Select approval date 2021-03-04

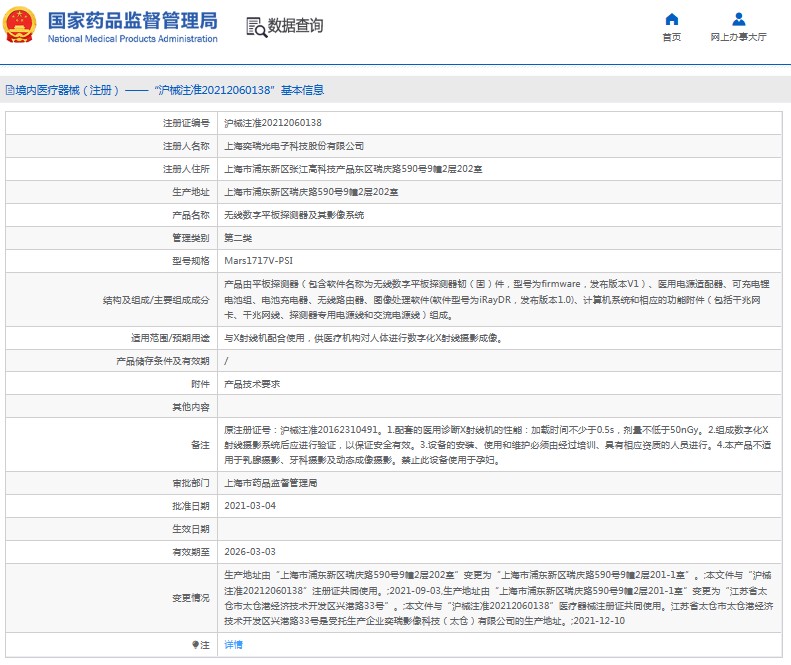[250, 506]
